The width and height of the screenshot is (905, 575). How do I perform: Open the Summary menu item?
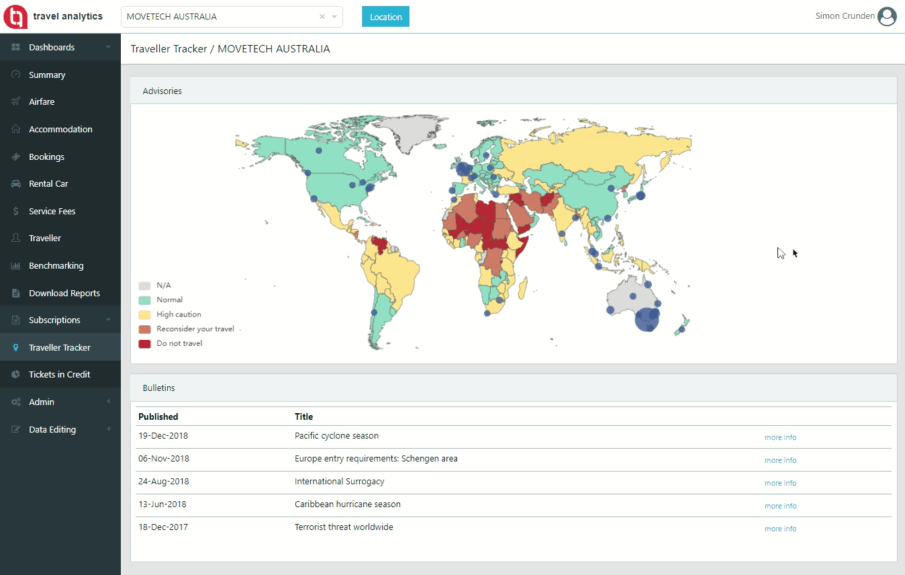point(47,75)
